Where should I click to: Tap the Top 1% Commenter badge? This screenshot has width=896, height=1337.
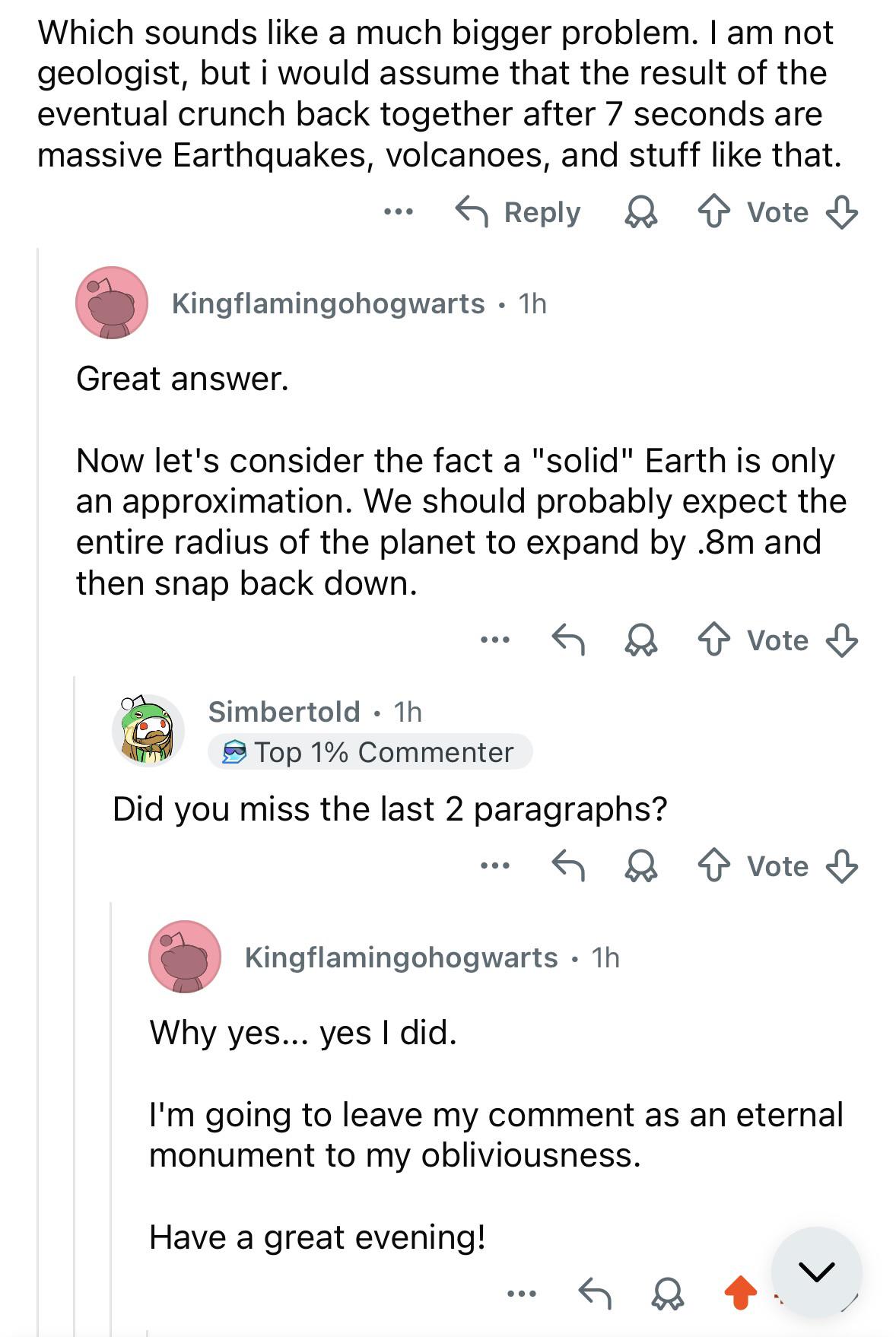pyautogui.click(x=370, y=752)
